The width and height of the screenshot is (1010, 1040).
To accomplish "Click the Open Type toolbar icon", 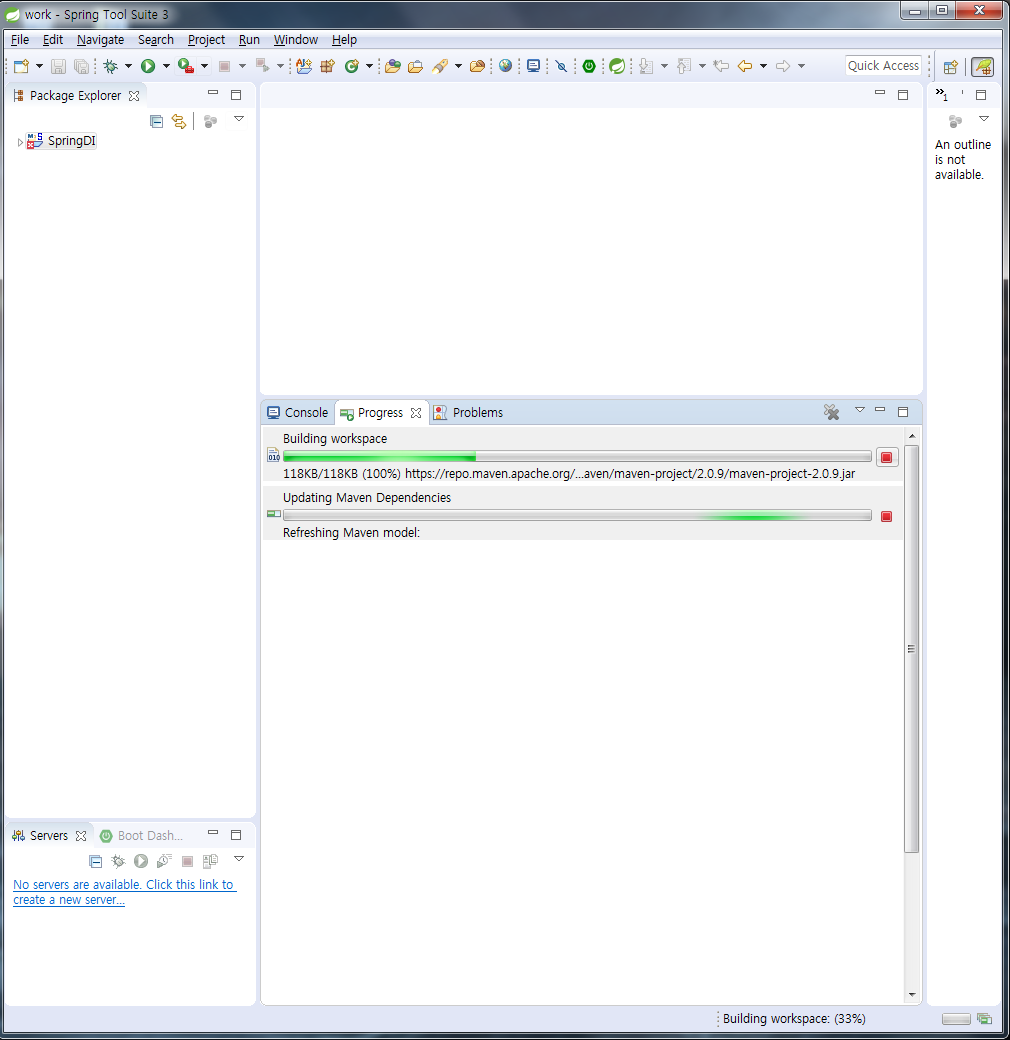I will (x=393, y=66).
